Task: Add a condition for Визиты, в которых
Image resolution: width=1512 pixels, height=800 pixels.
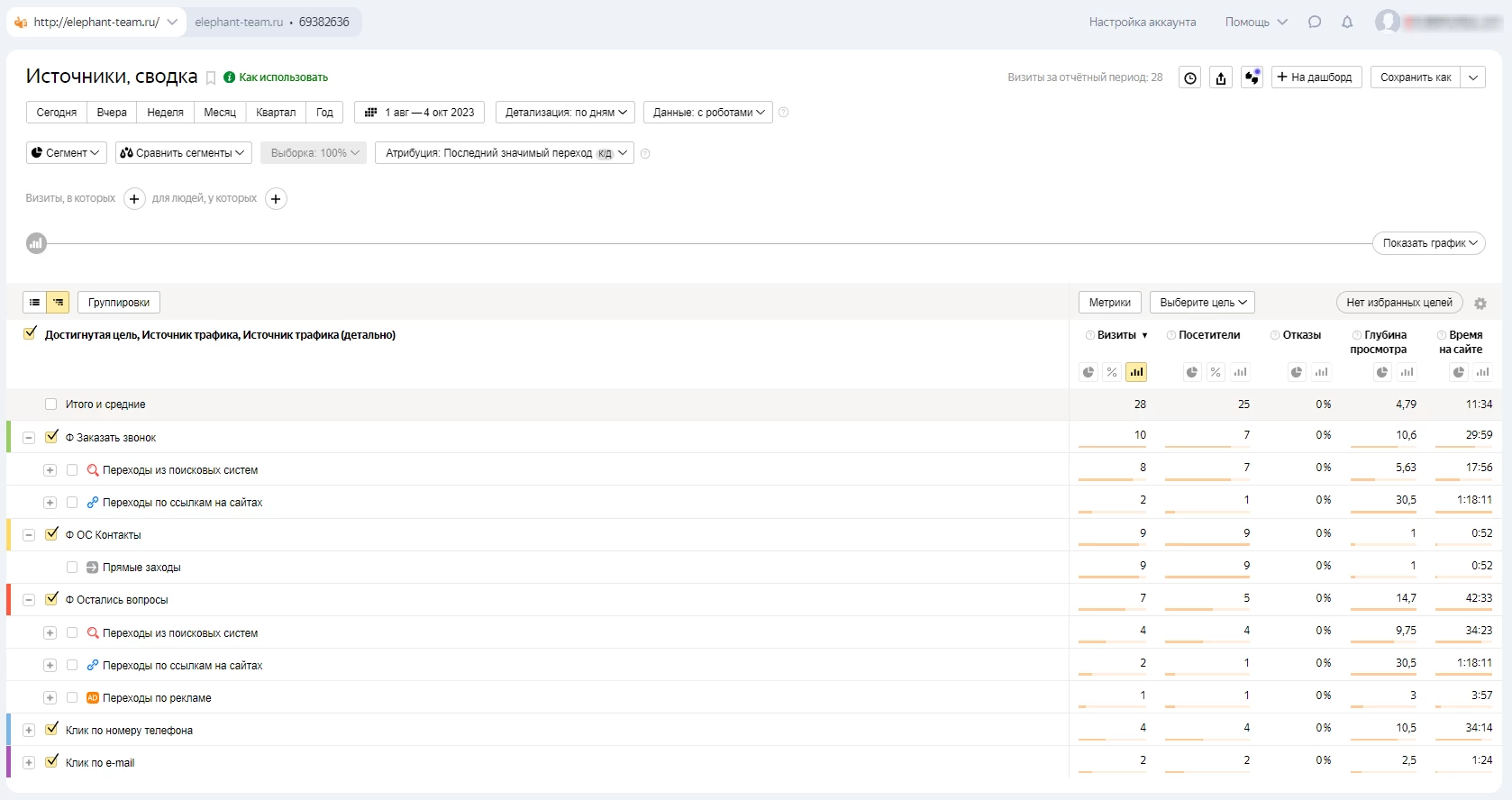Action: click(134, 199)
